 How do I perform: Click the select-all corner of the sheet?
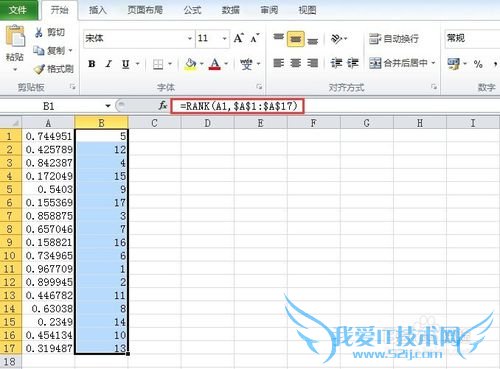11,123
